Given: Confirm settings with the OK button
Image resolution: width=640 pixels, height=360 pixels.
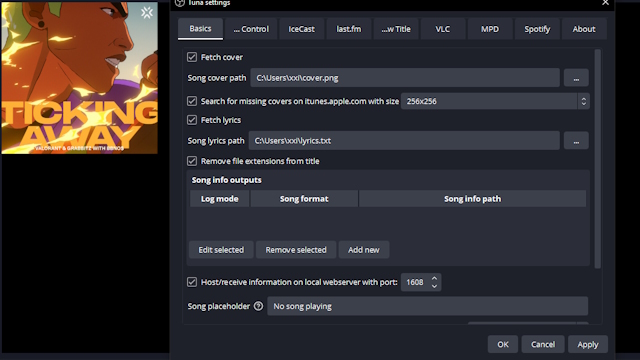Looking at the screenshot, I should [x=503, y=344].
